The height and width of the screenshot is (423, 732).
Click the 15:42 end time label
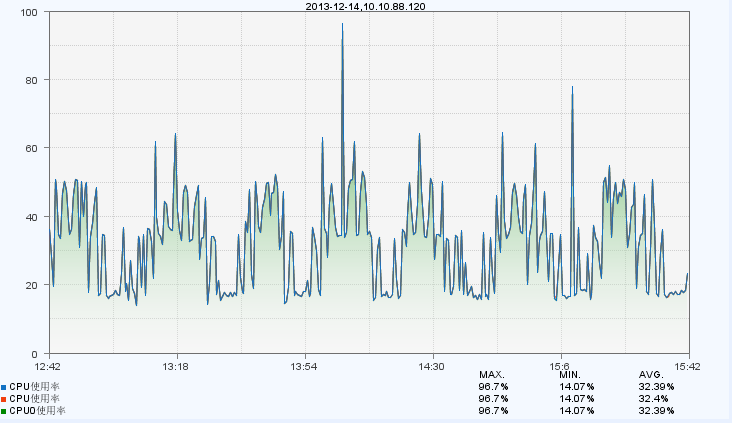pyautogui.click(x=688, y=366)
